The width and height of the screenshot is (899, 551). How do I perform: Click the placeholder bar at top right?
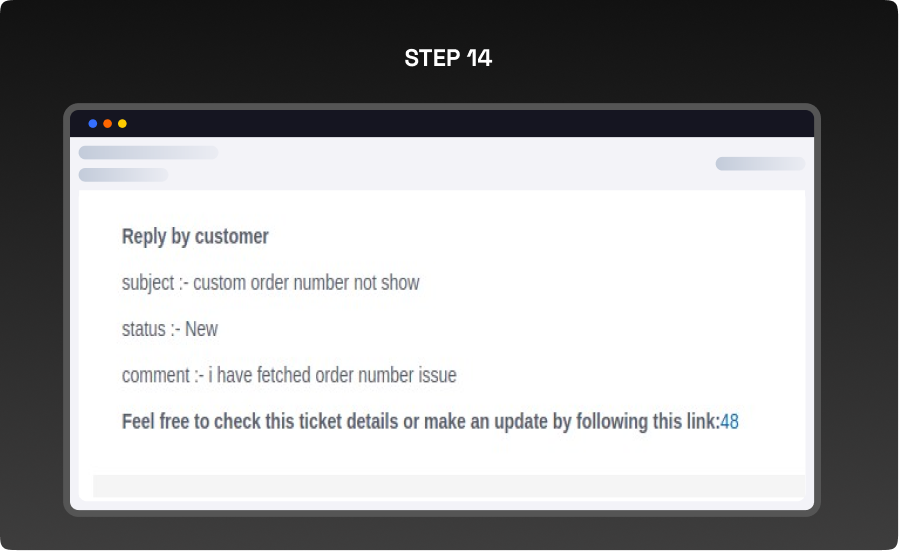coord(760,164)
